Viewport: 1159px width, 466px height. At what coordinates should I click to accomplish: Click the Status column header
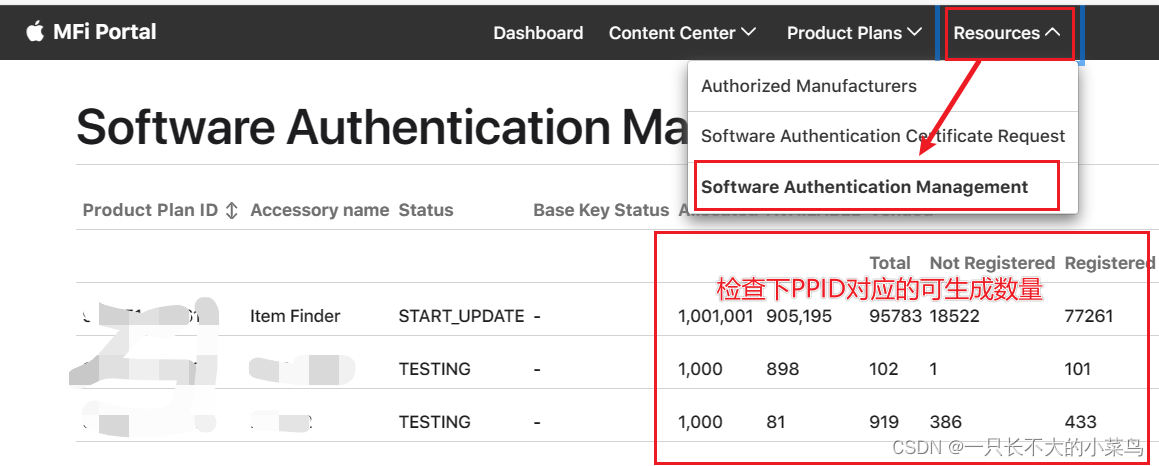(x=426, y=210)
